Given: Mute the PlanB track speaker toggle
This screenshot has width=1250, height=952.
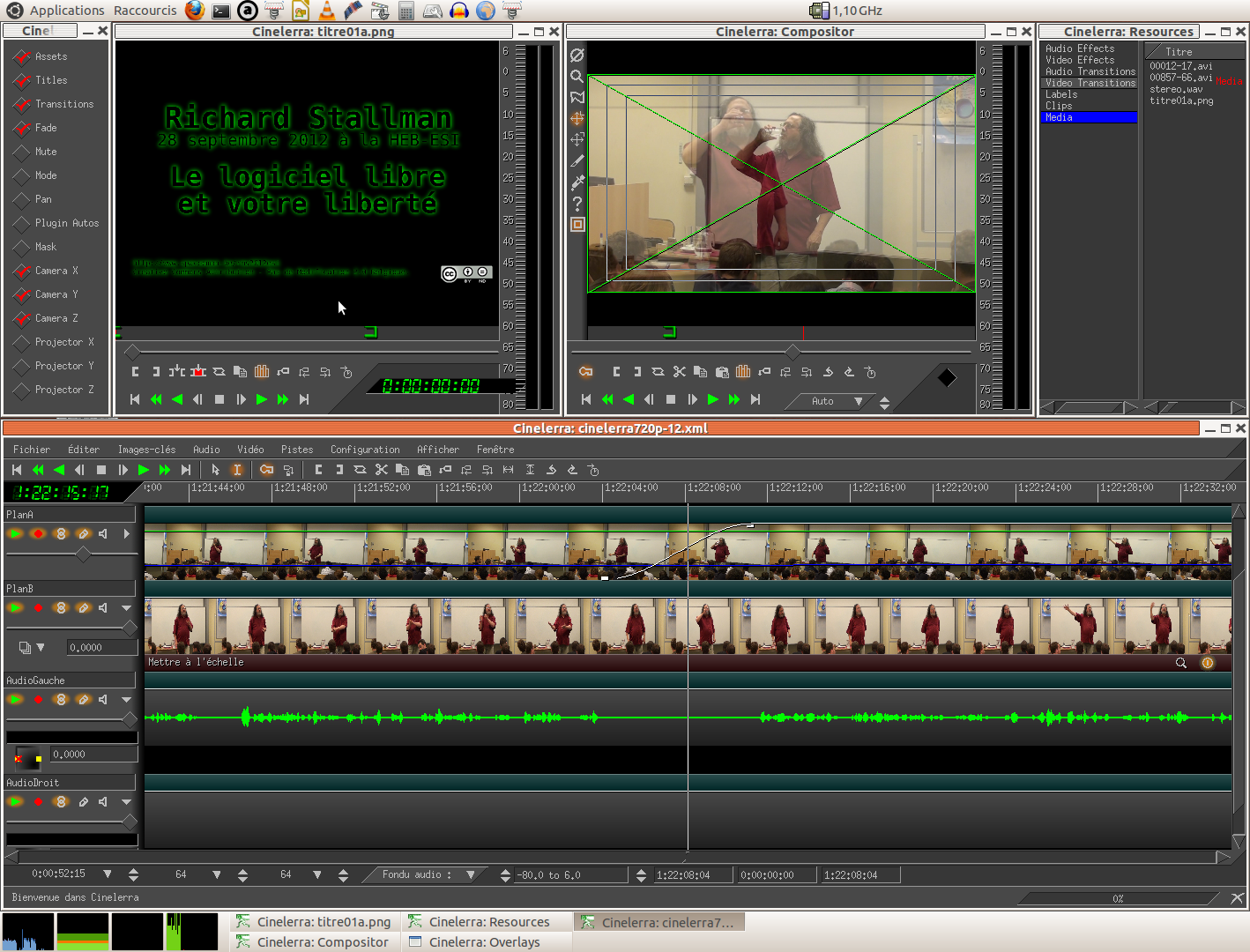Looking at the screenshot, I should 103,607.
